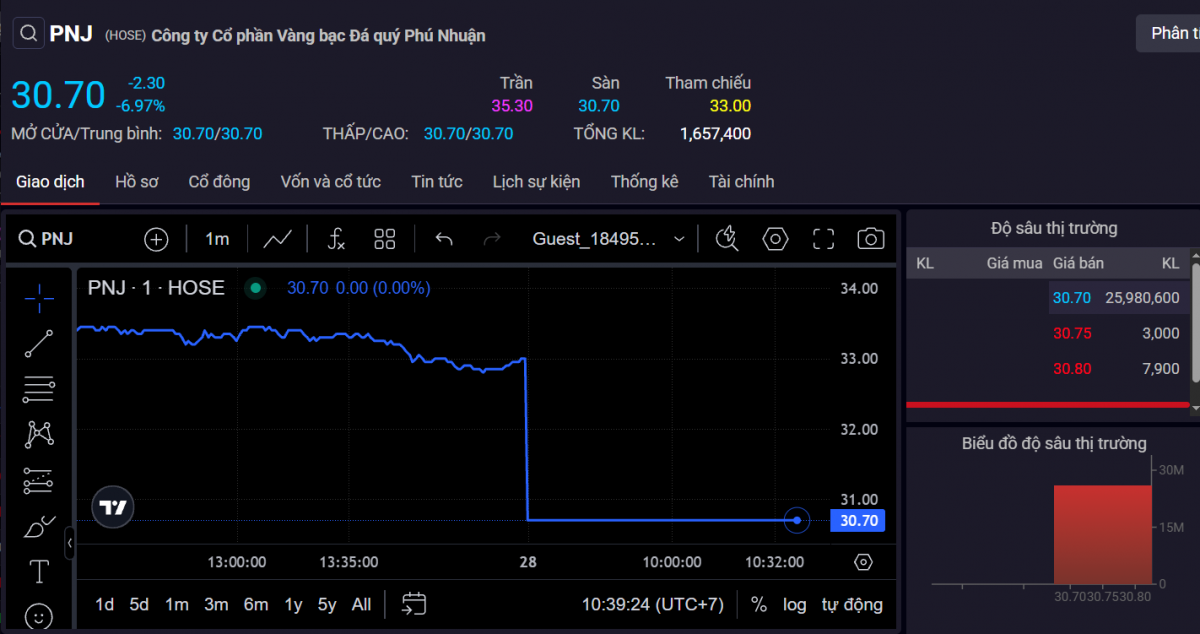Set chart range to 1d
Viewport: 1200px width, 634px height.
coord(105,604)
